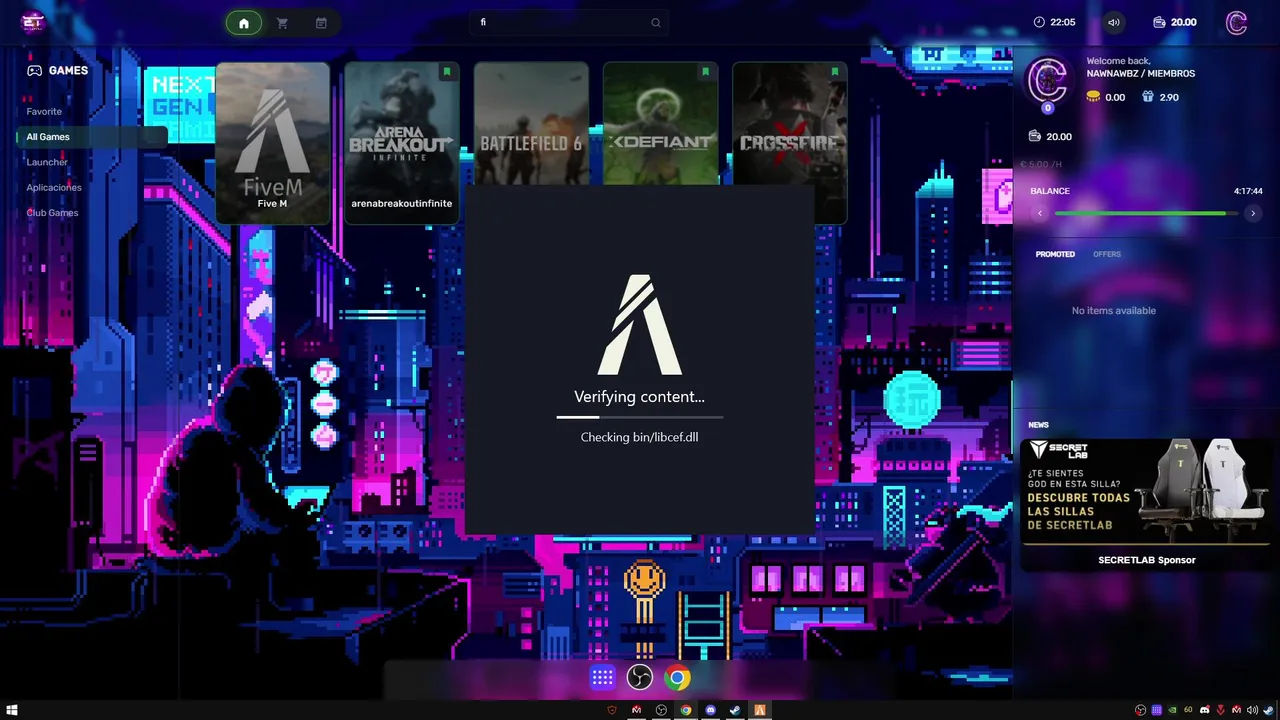Switch to Chrome in the taskbar

click(686, 710)
